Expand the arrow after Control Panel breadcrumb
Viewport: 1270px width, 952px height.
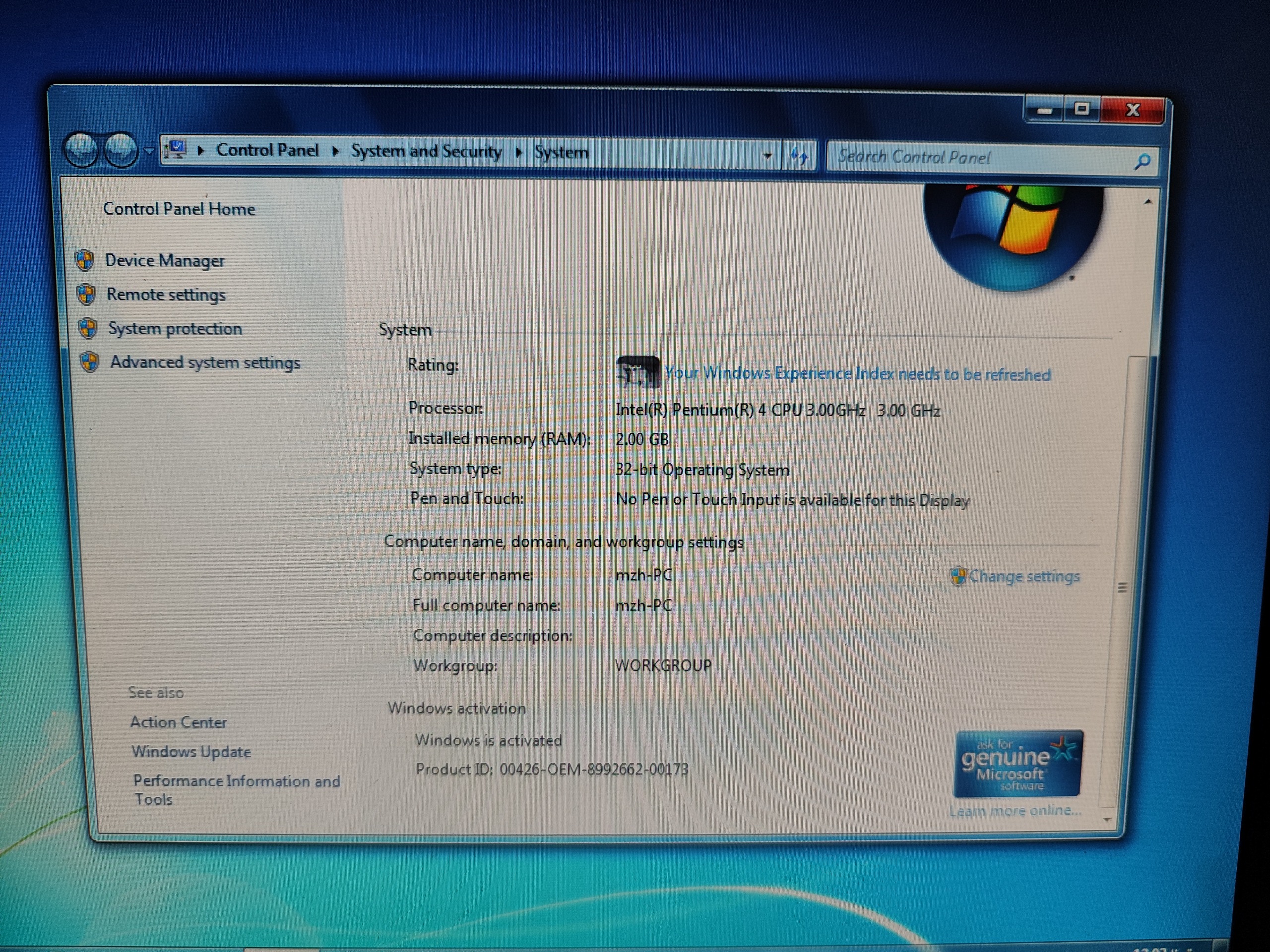pos(335,151)
